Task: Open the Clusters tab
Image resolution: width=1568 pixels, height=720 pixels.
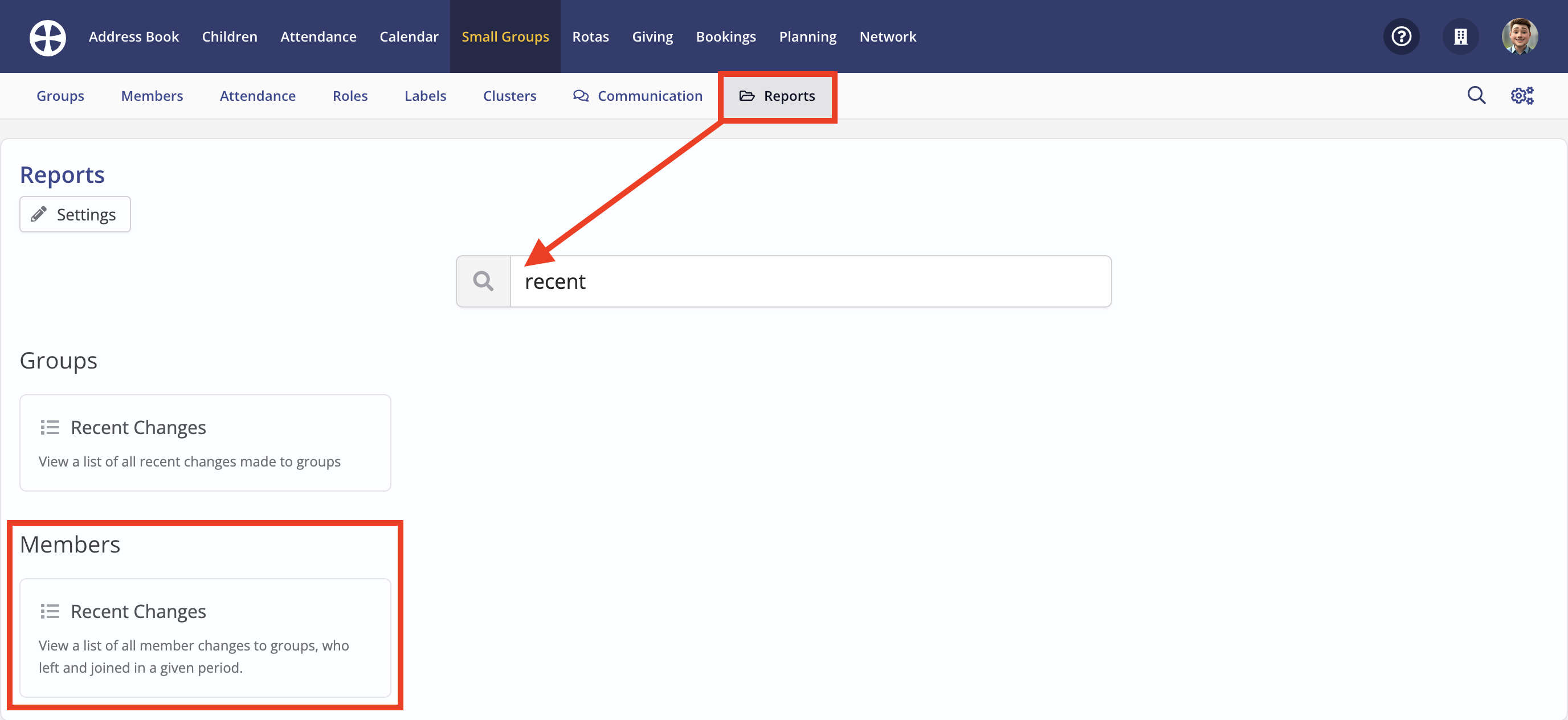Action: [509, 96]
